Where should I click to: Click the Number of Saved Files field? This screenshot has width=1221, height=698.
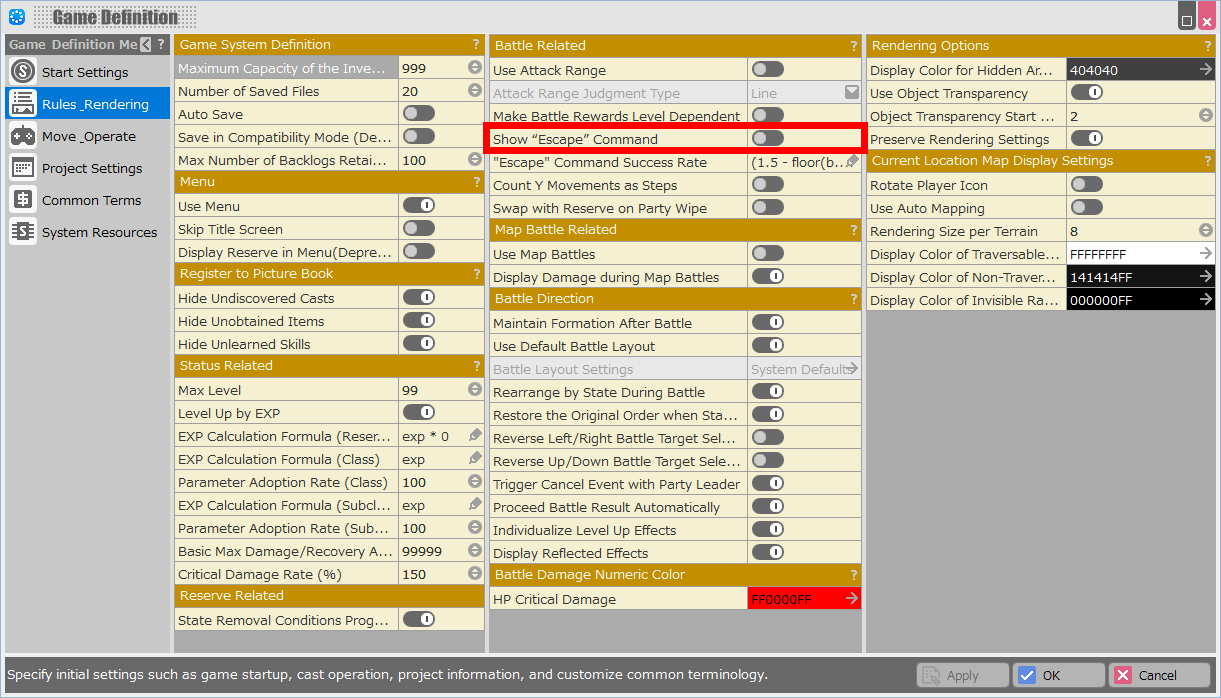(432, 91)
